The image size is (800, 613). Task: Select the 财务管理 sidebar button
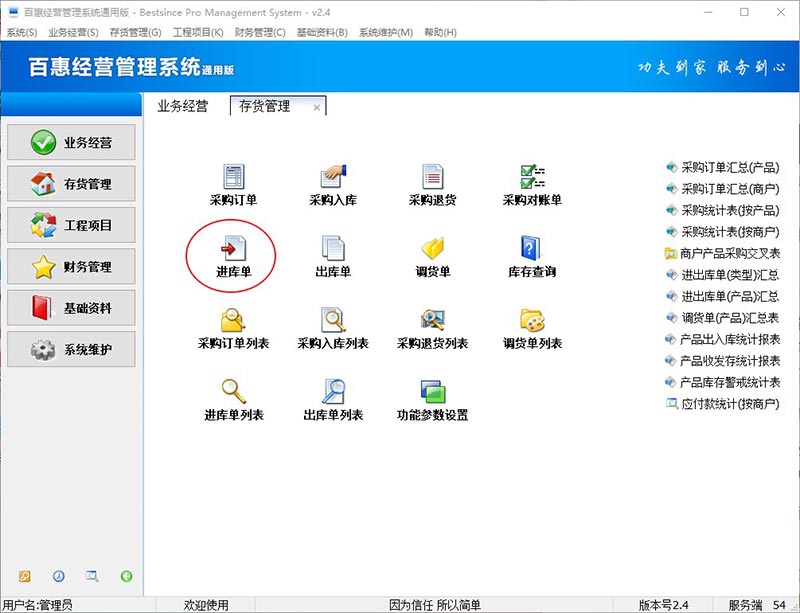pyautogui.click(x=71, y=266)
